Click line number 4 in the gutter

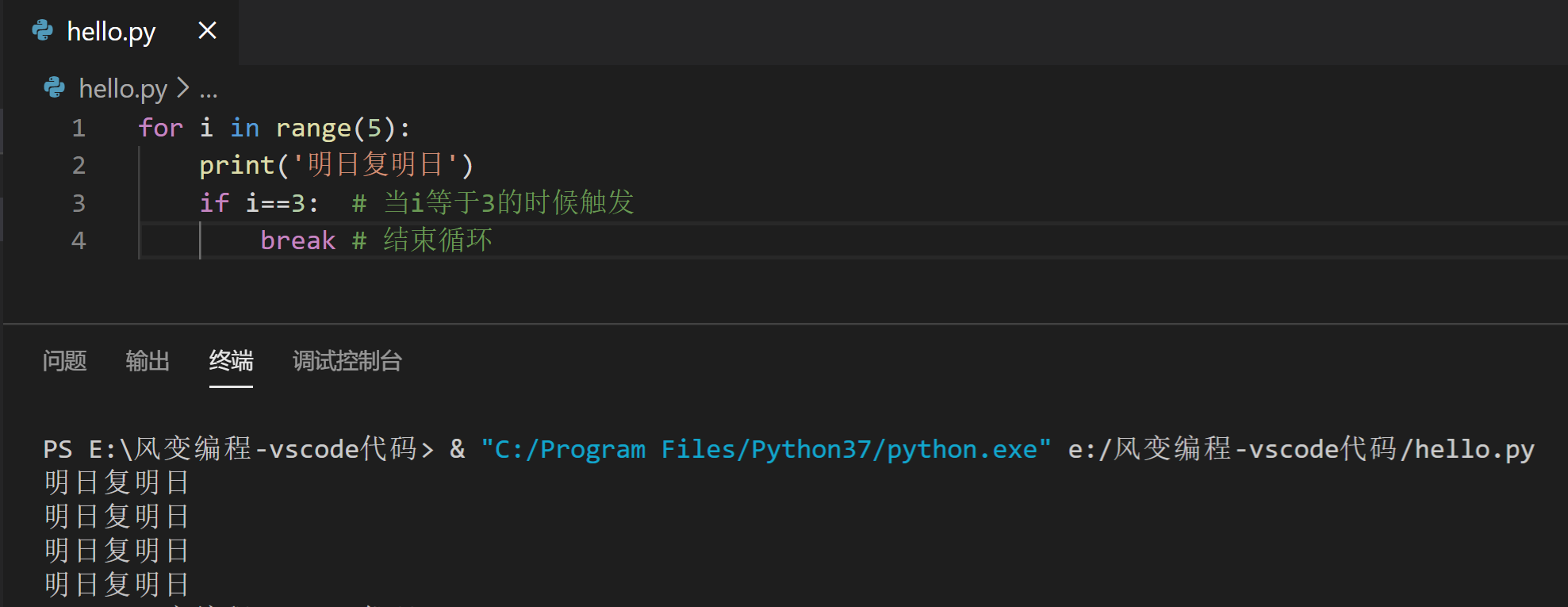[79, 240]
